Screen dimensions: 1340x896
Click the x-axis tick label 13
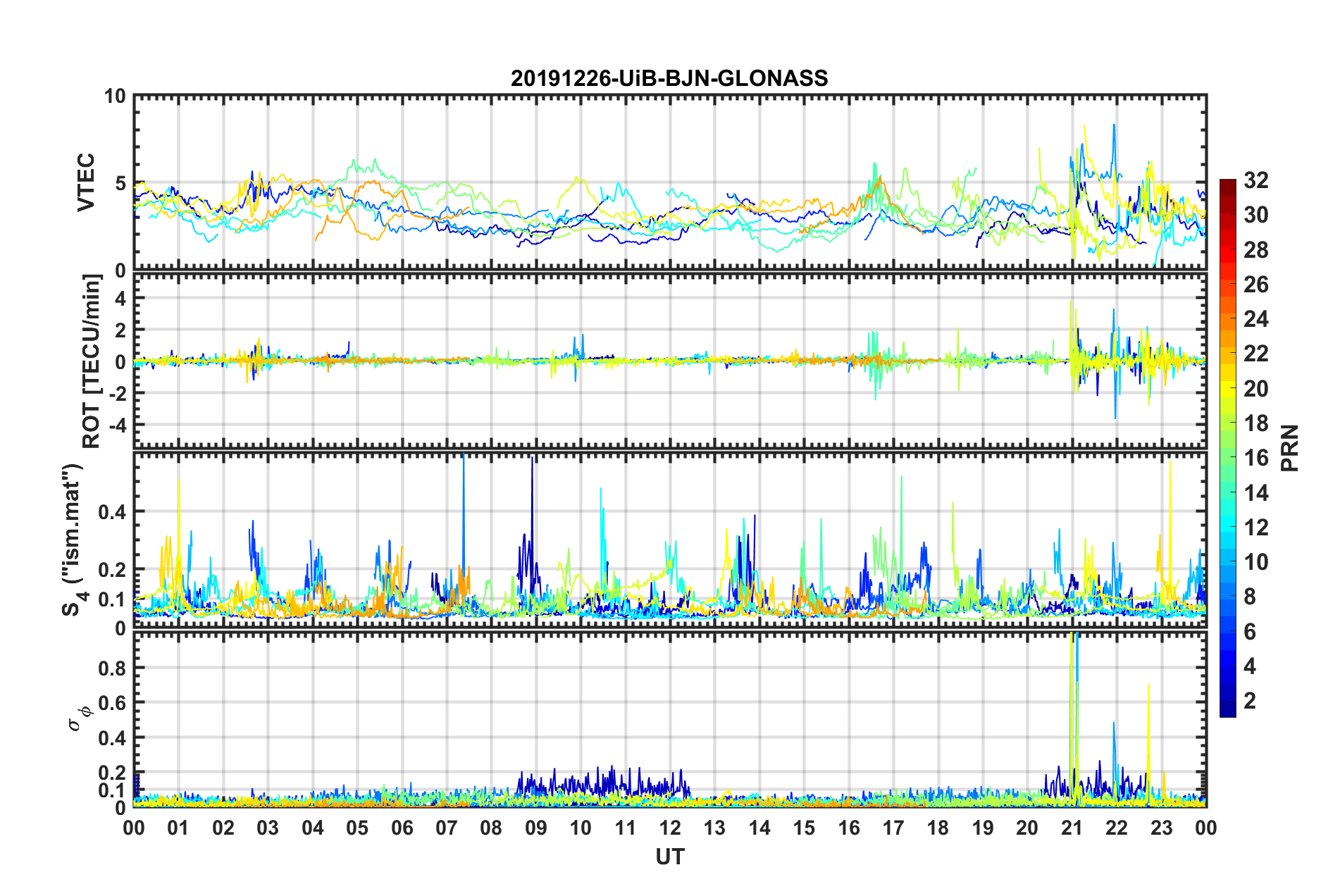(714, 828)
